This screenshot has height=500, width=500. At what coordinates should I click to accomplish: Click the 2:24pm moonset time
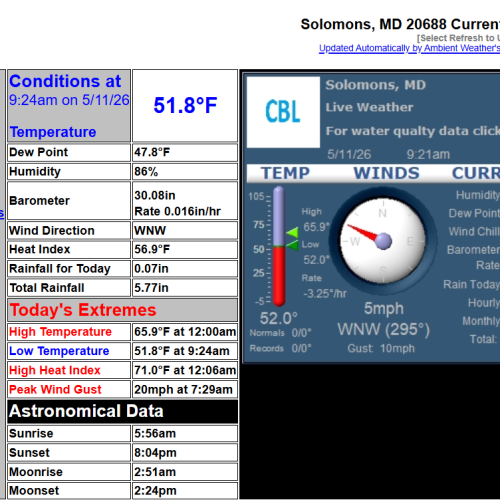coord(155,491)
